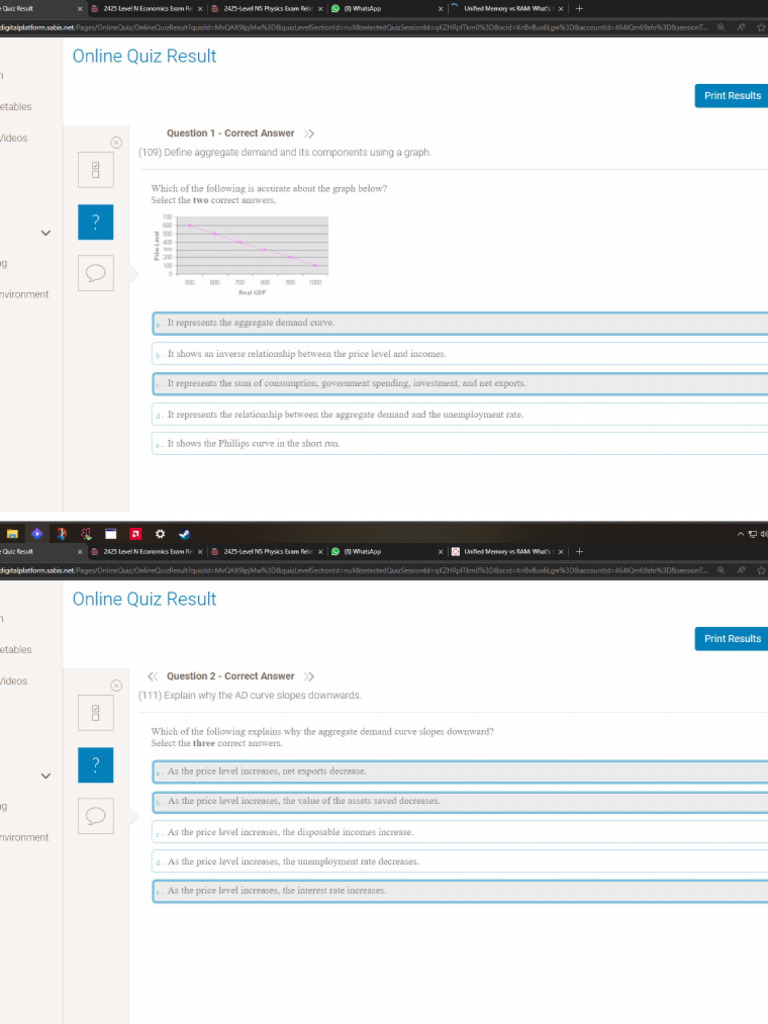
Task: Select the blue question mark on the Question 2 page
Action: [95, 765]
